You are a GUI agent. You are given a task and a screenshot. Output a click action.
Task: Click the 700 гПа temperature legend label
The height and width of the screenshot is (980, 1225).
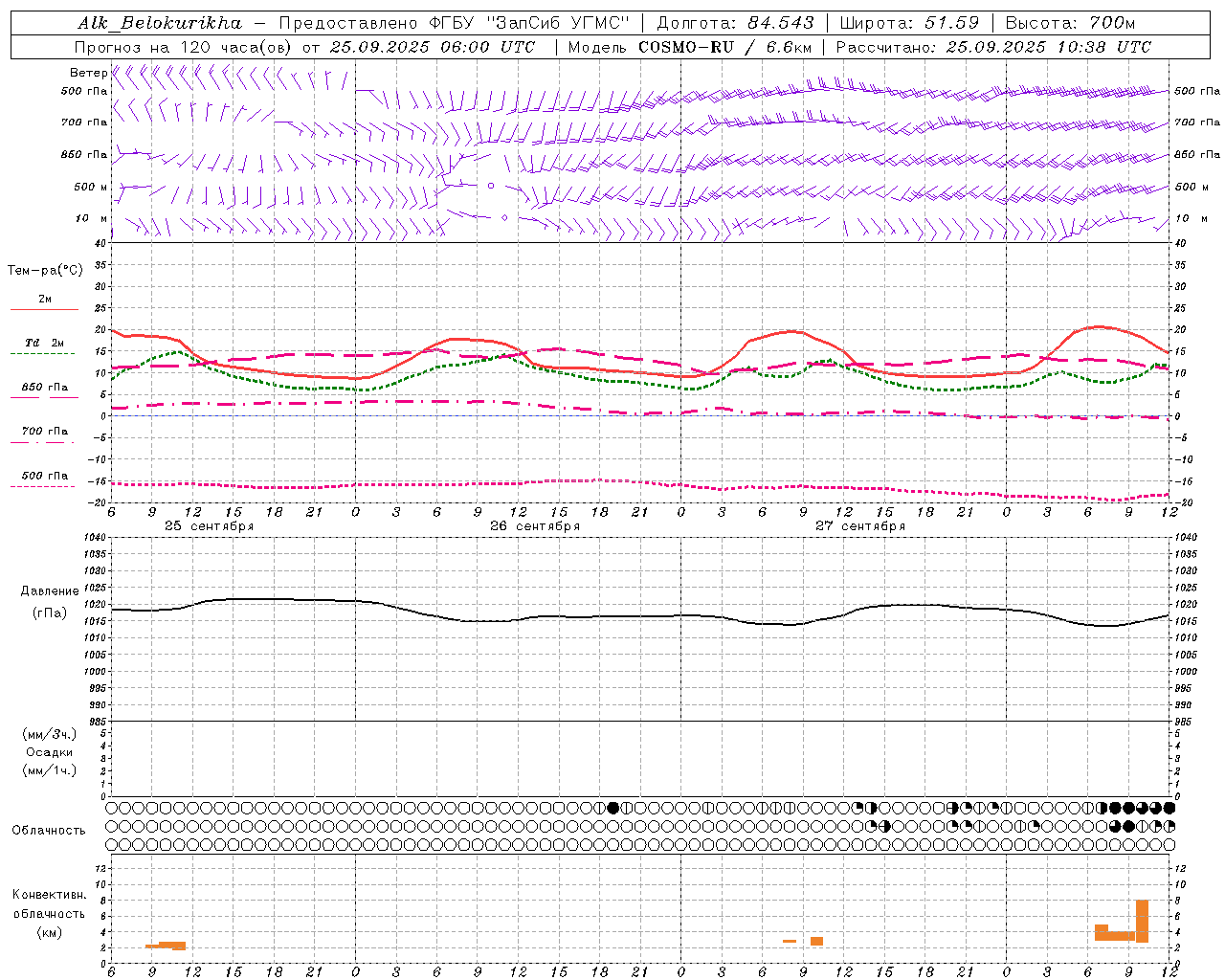(x=44, y=431)
